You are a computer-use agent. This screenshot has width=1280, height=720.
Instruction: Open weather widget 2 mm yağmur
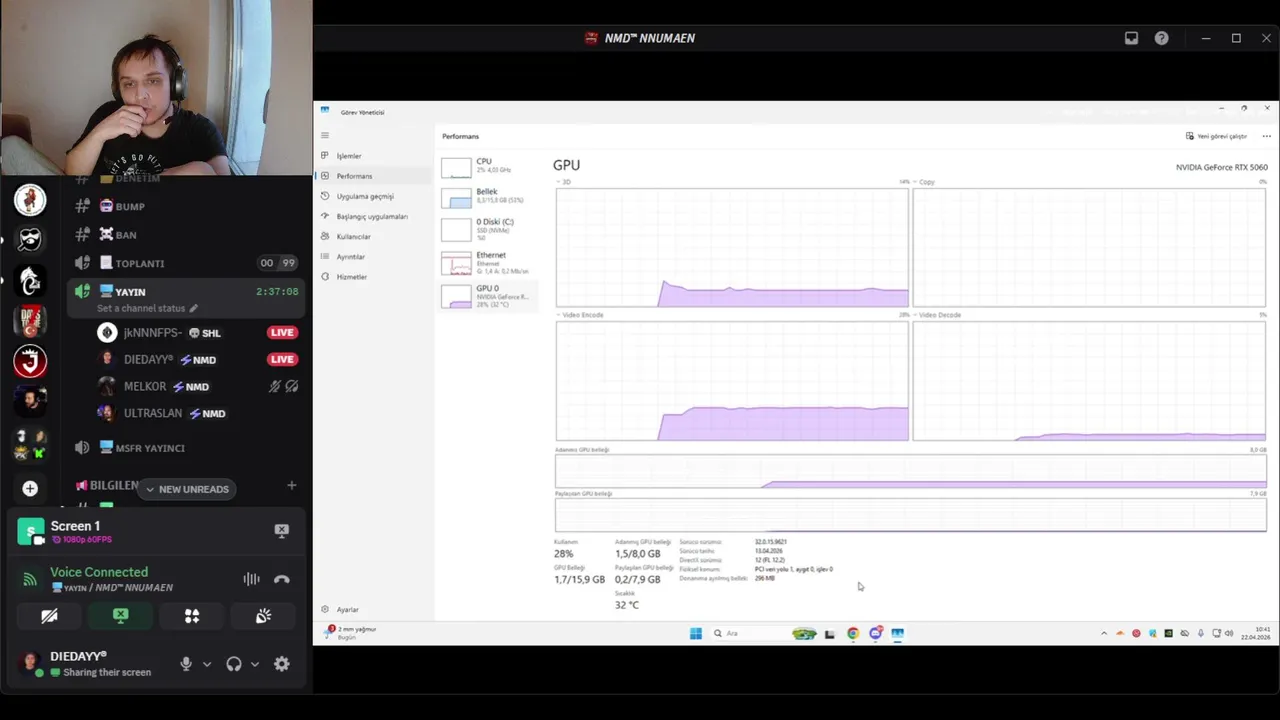point(350,632)
